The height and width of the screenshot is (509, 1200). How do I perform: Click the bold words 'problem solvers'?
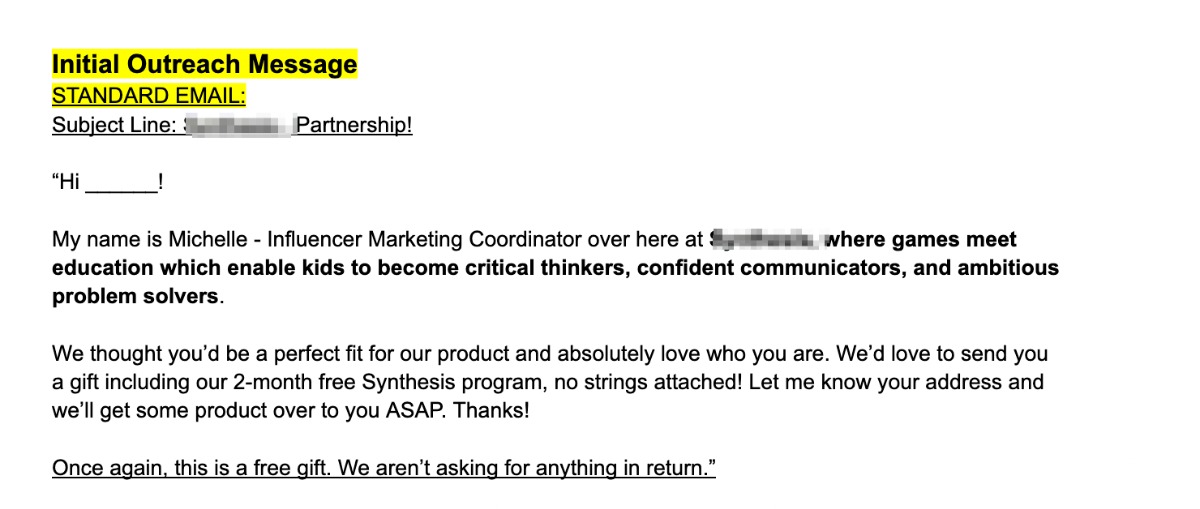(134, 297)
